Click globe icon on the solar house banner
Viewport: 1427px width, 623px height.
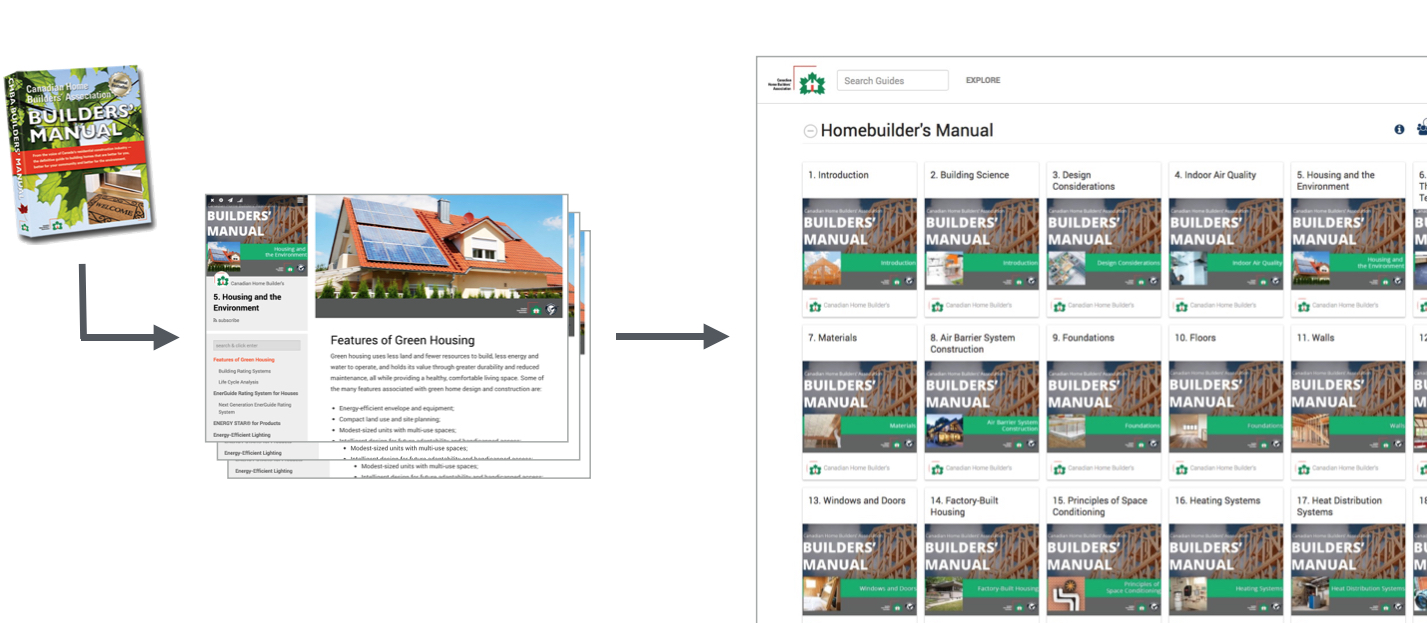point(551,311)
